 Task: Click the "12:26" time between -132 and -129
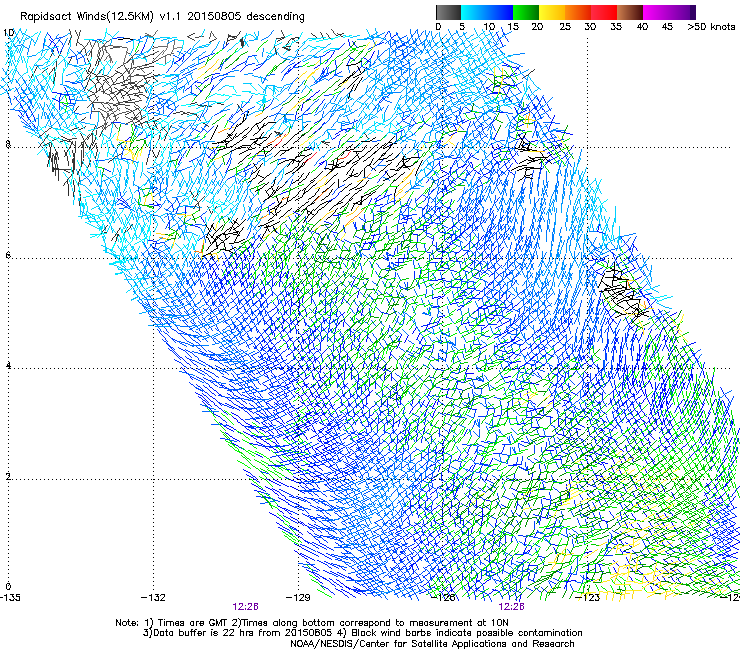(245, 607)
